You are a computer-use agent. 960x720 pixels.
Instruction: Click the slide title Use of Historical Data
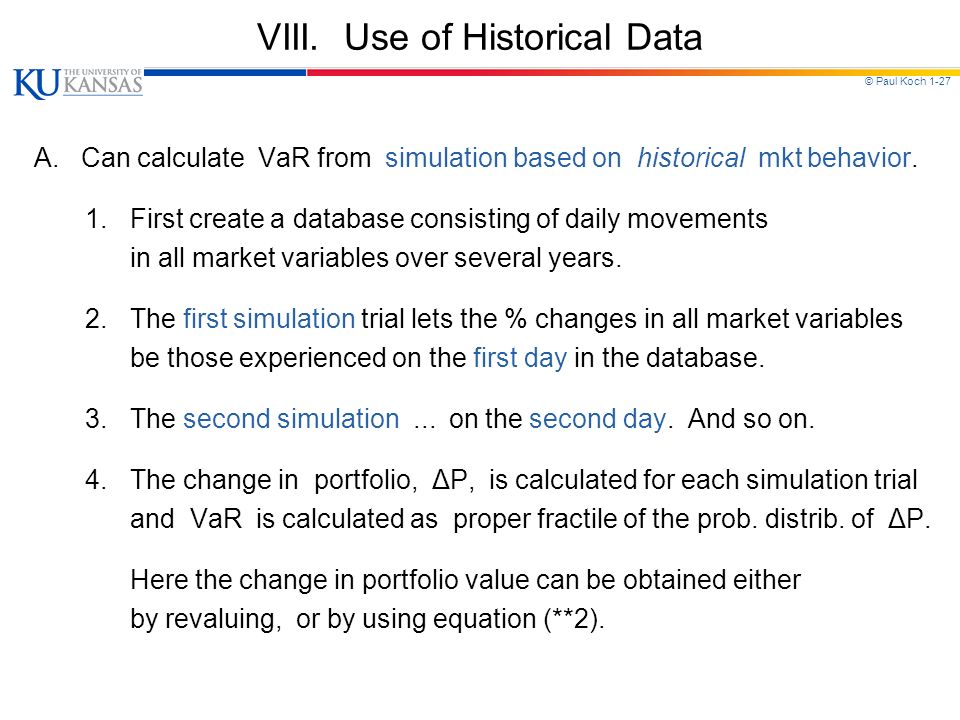(x=479, y=37)
